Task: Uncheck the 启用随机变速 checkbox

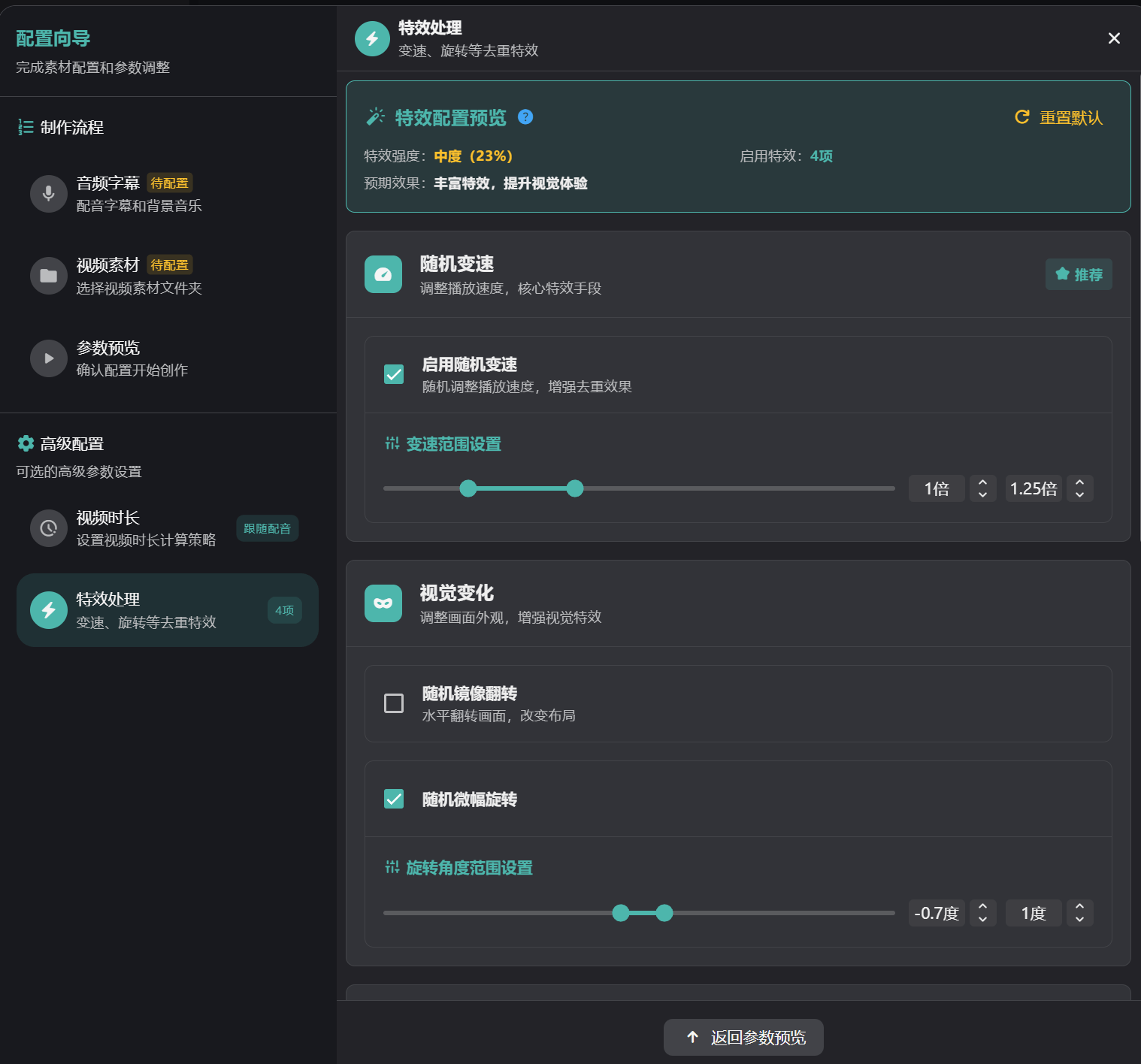Action: click(394, 374)
